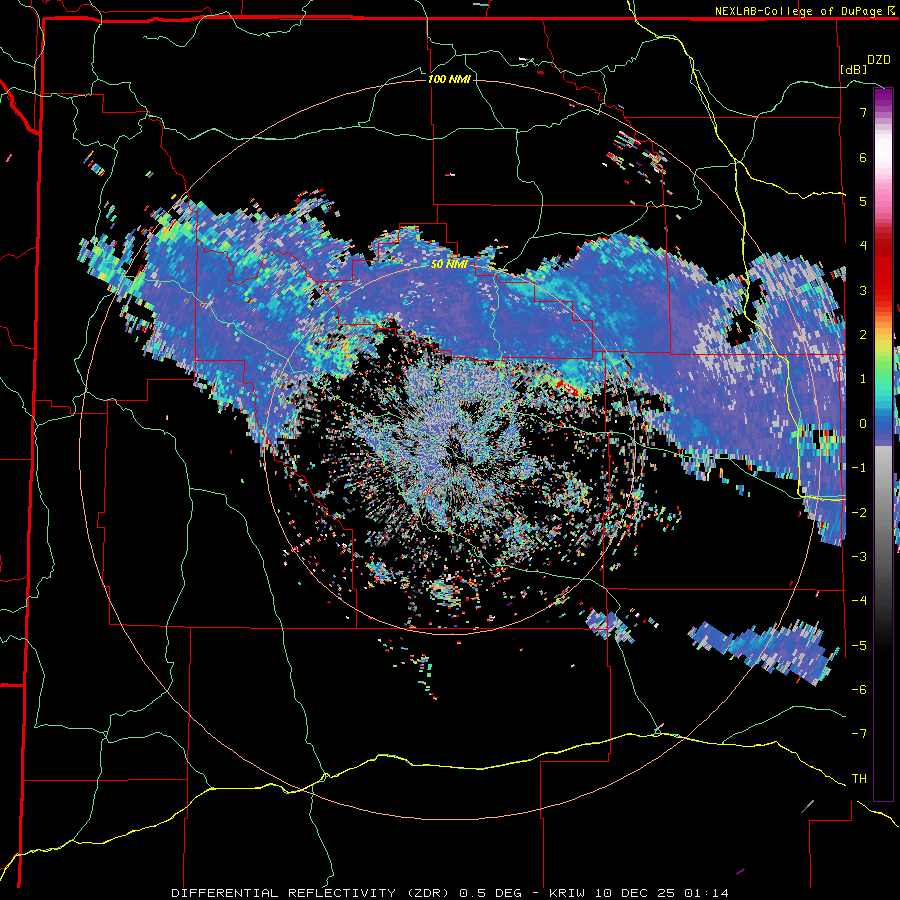Click the -5 value on the dB scale
Image resolution: width=900 pixels, height=900 pixels.
859,646
